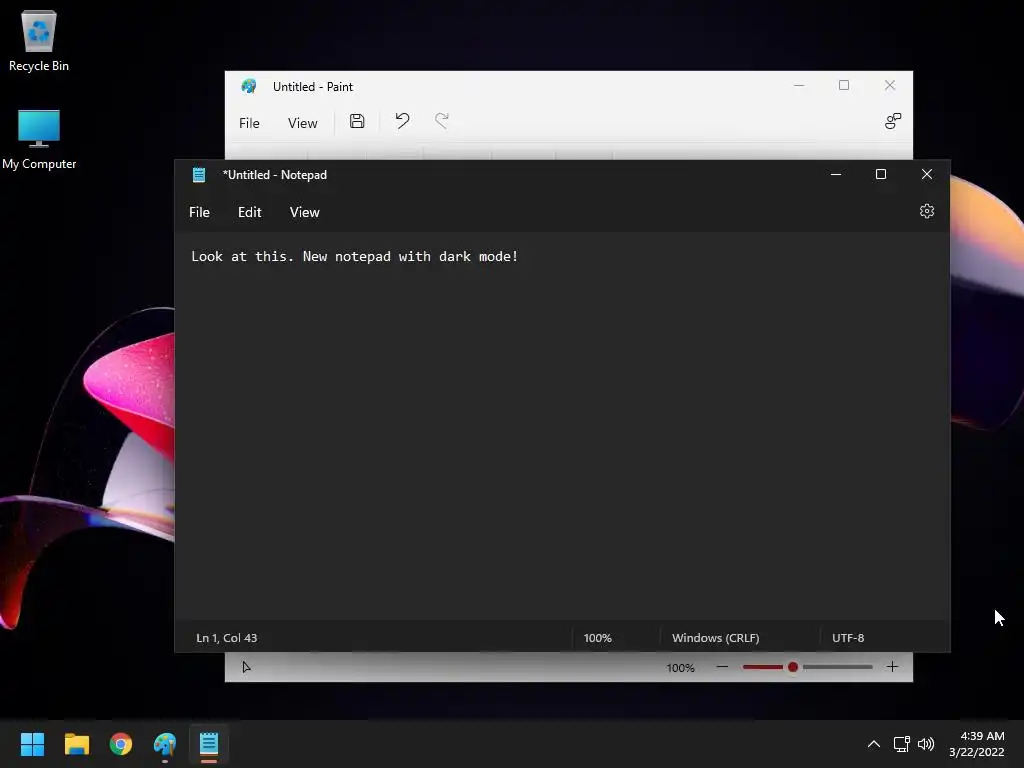Close the Notepad window
The image size is (1024, 768).
927,174
